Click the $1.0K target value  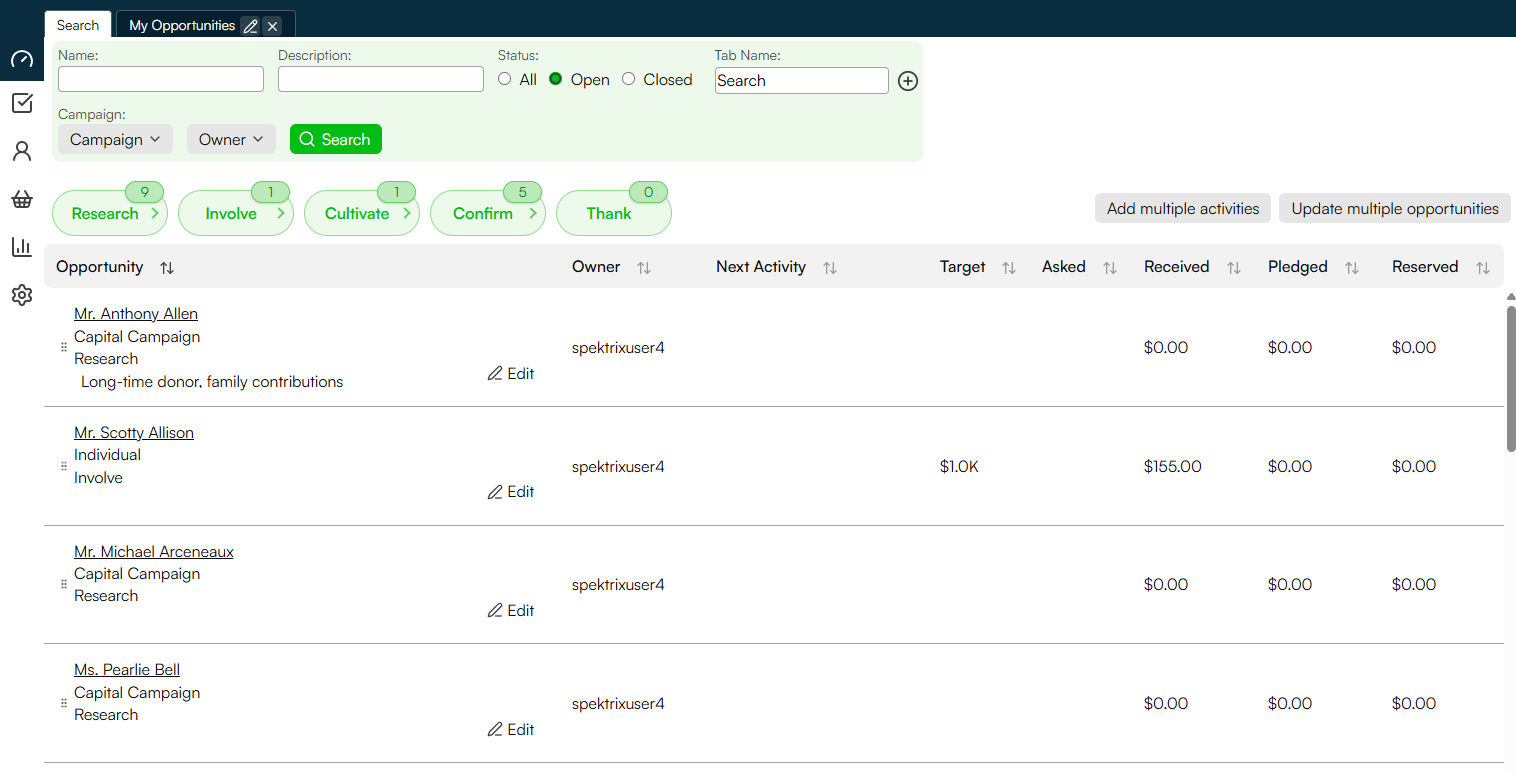pyautogui.click(x=959, y=466)
